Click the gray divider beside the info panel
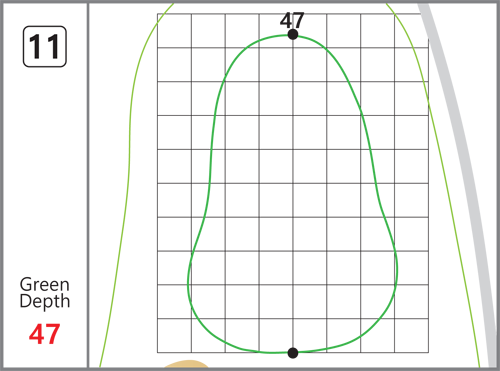Image resolution: width=500 pixels, height=371 pixels. [x=88, y=185]
